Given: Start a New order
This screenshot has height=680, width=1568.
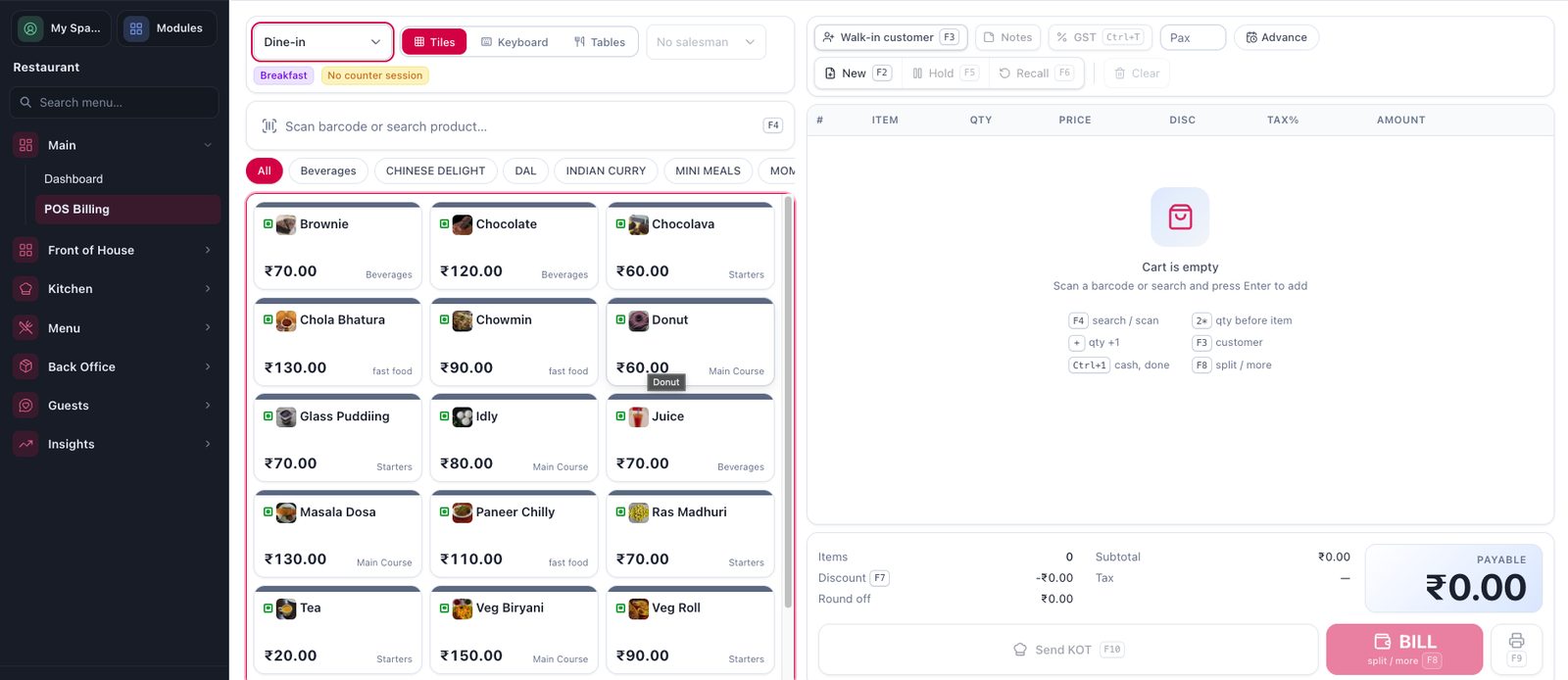Looking at the screenshot, I should [858, 73].
